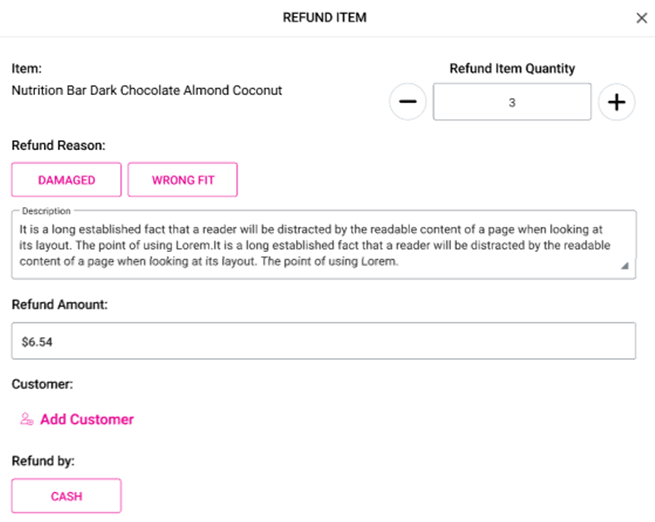The image size is (655, 522).
Task: Click the Description box resize handle
Action: coord(626,267)
